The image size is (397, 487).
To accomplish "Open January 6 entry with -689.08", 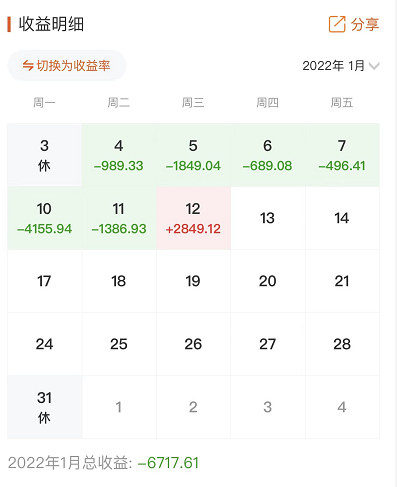I will click(x=268, y=155).
